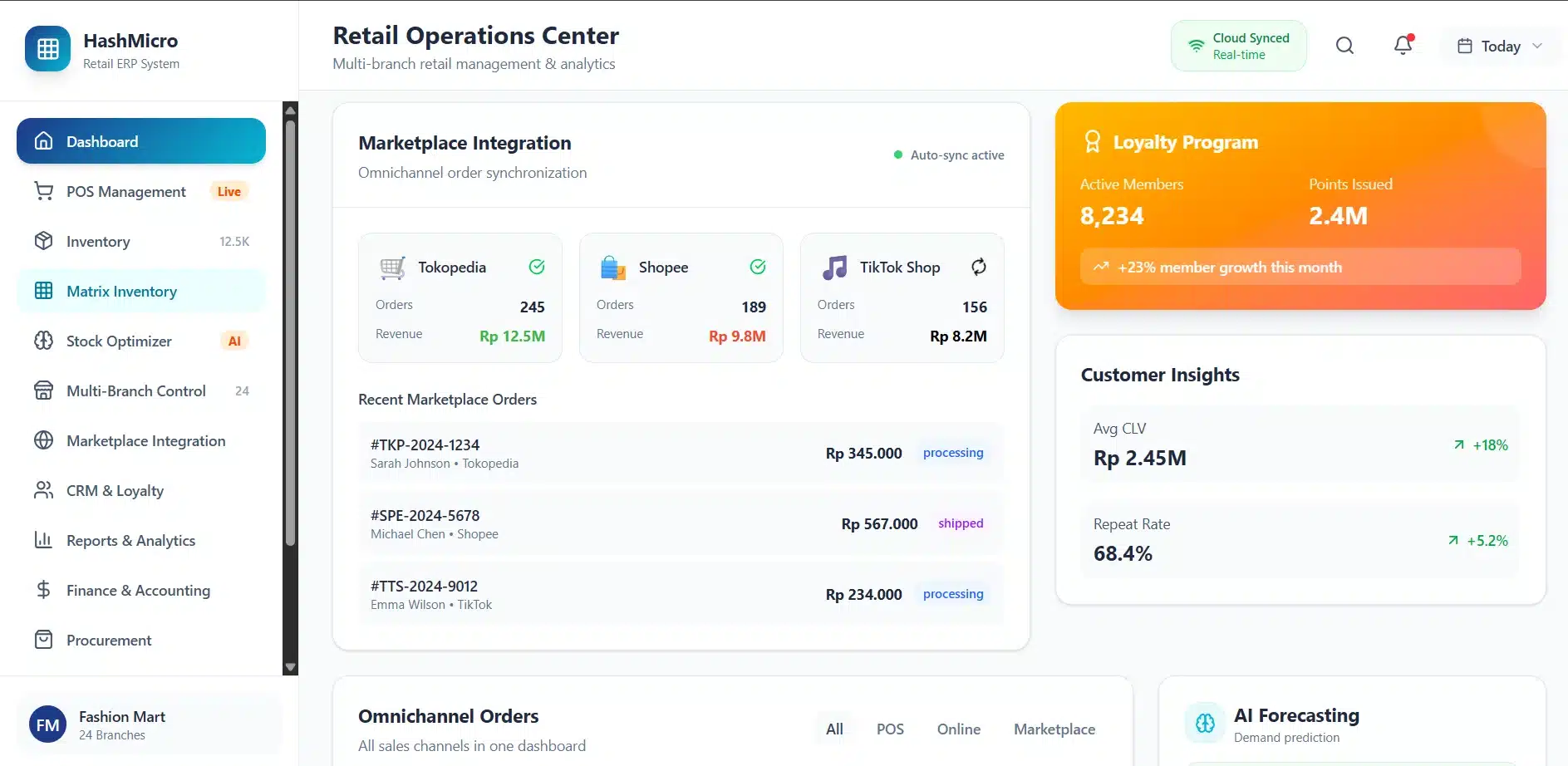The image size is (1568, 766).
Task: Switch to the Marketplace orders tab
Action: tap(1054, 729)
